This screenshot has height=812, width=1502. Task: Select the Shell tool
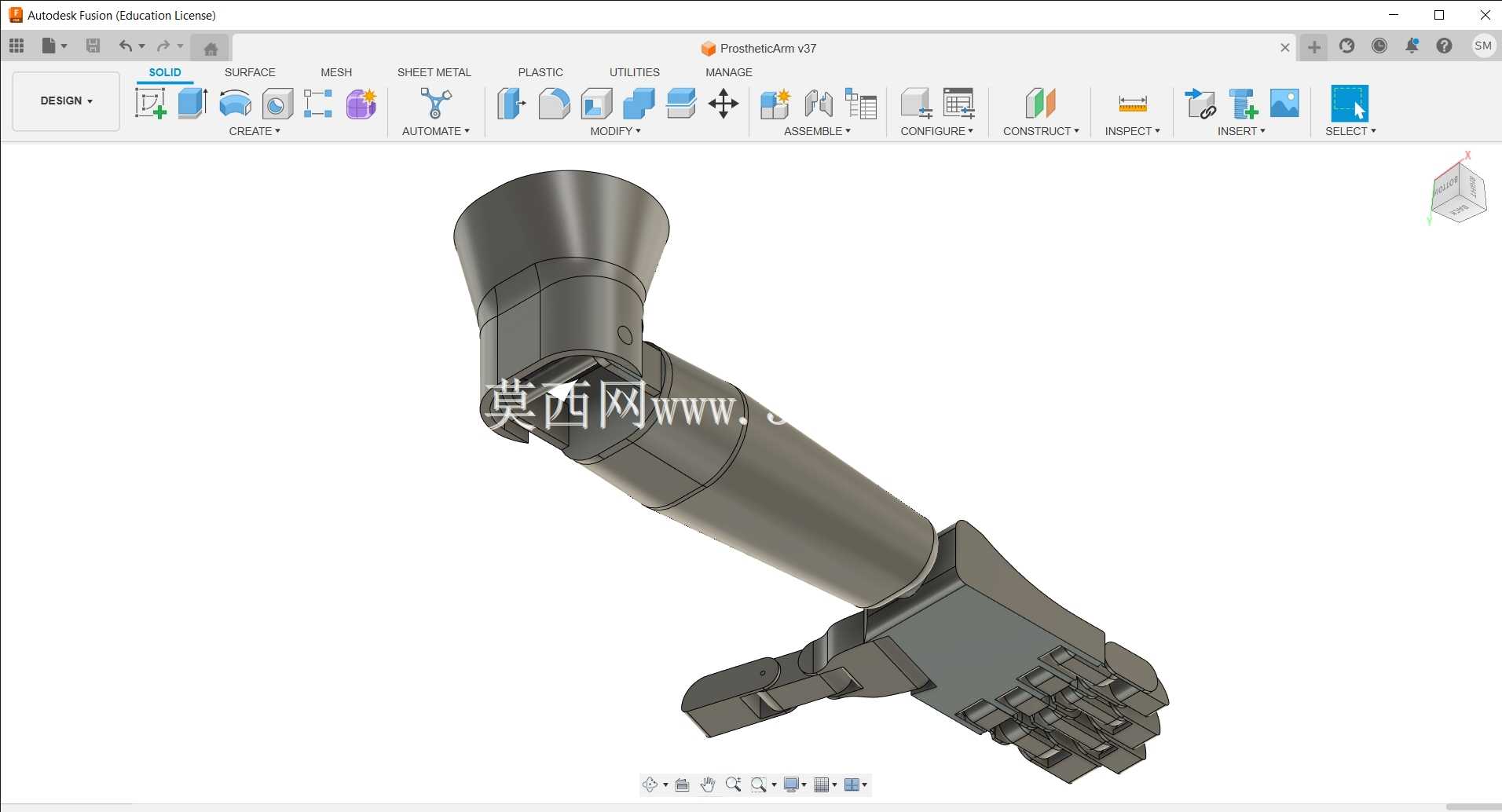click(596, 103)
